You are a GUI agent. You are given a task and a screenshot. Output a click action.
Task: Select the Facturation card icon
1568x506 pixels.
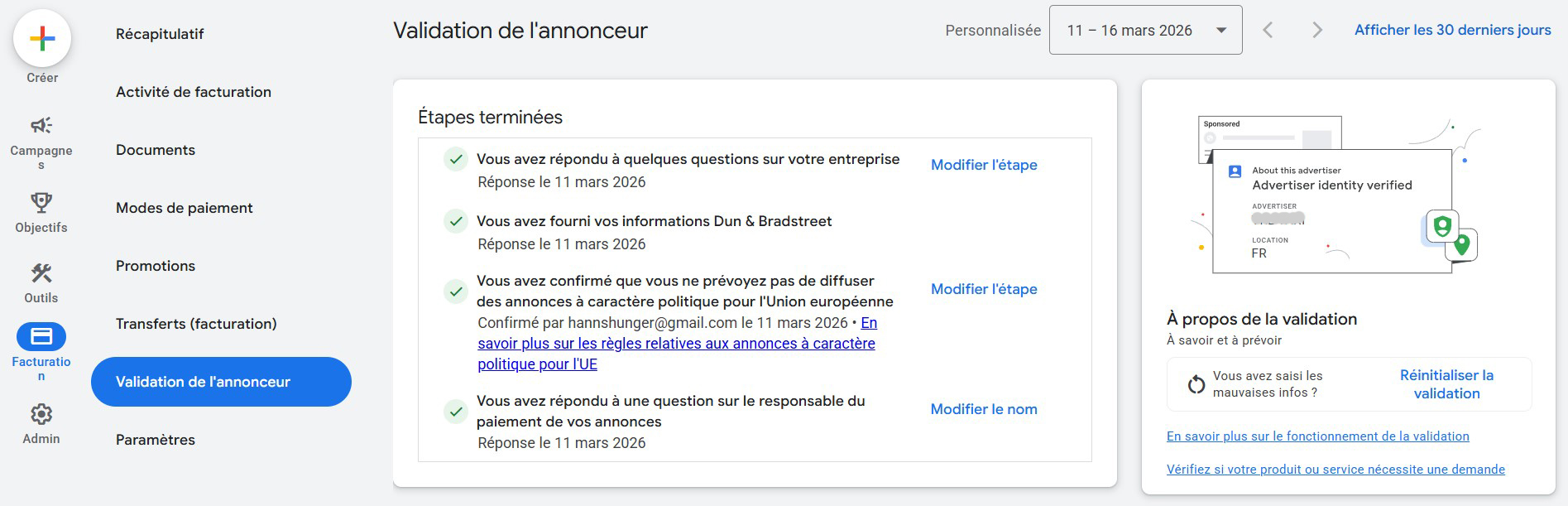tap(41, 336)
